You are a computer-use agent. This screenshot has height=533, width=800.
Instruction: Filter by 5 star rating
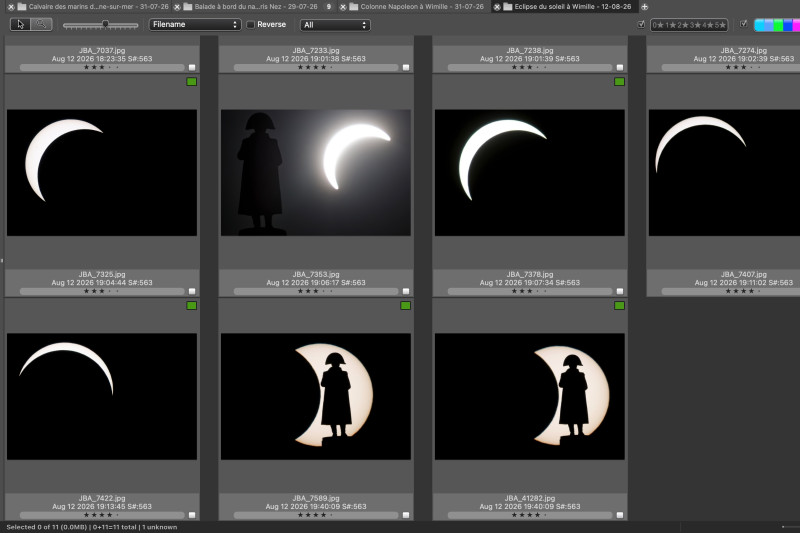click(720, 25)
